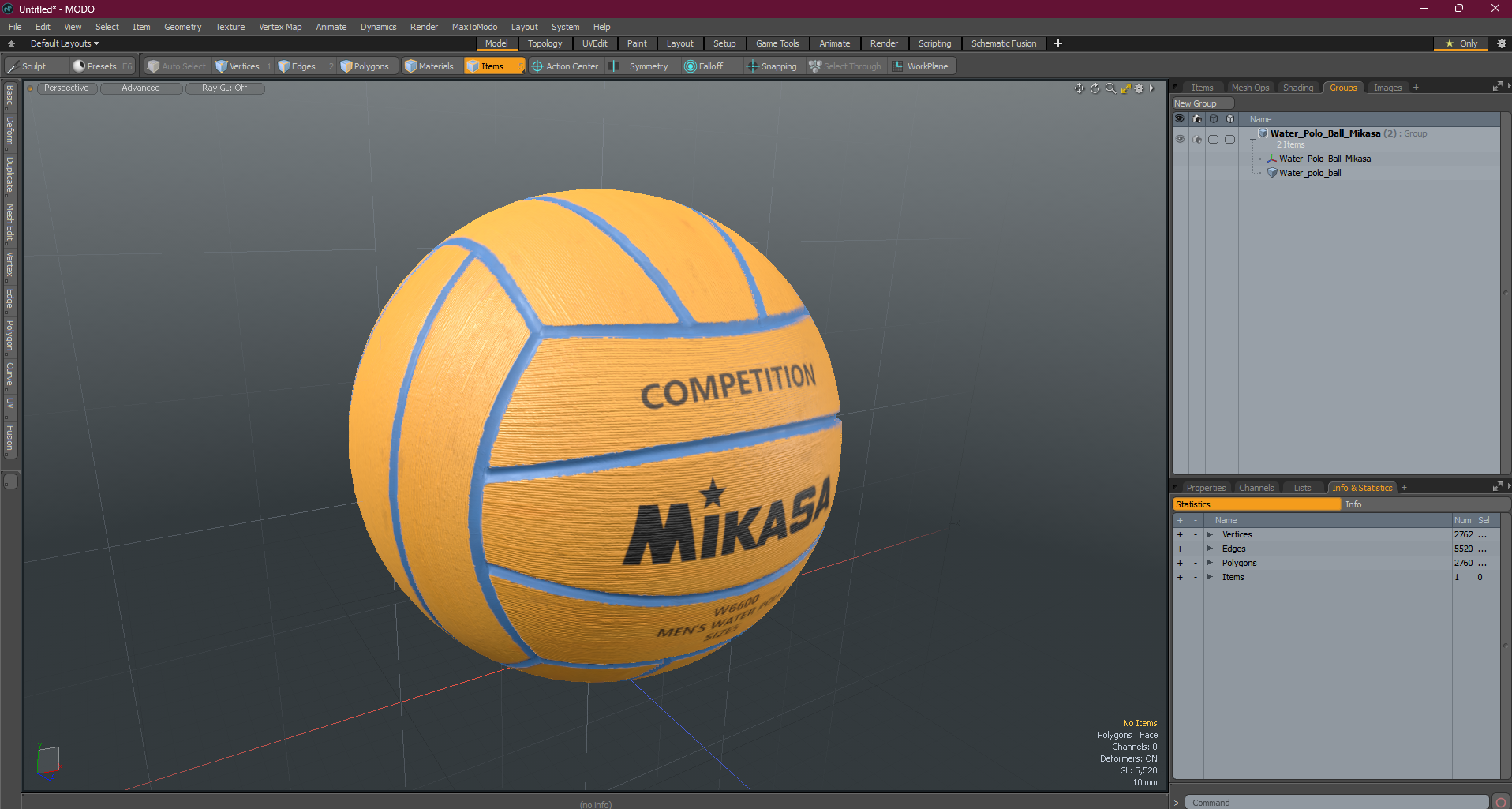Click the yellow maximize viewport icon
Viewport: 1512px width, 809px height.
point(1126,88)
